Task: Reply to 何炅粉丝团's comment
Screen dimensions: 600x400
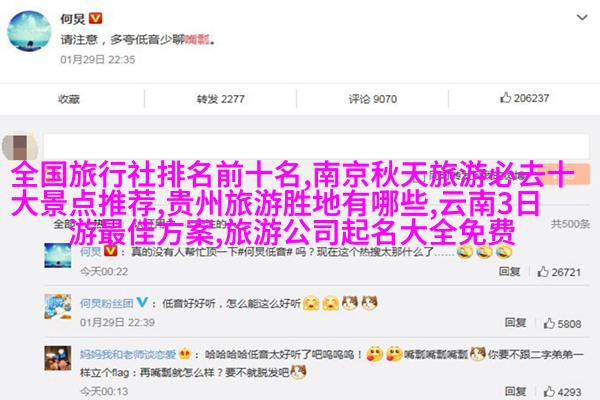Action: [515, 323]
